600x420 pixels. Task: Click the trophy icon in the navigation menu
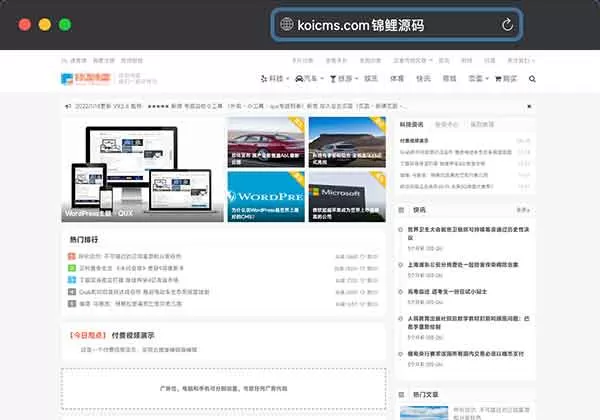pos(333,79)
